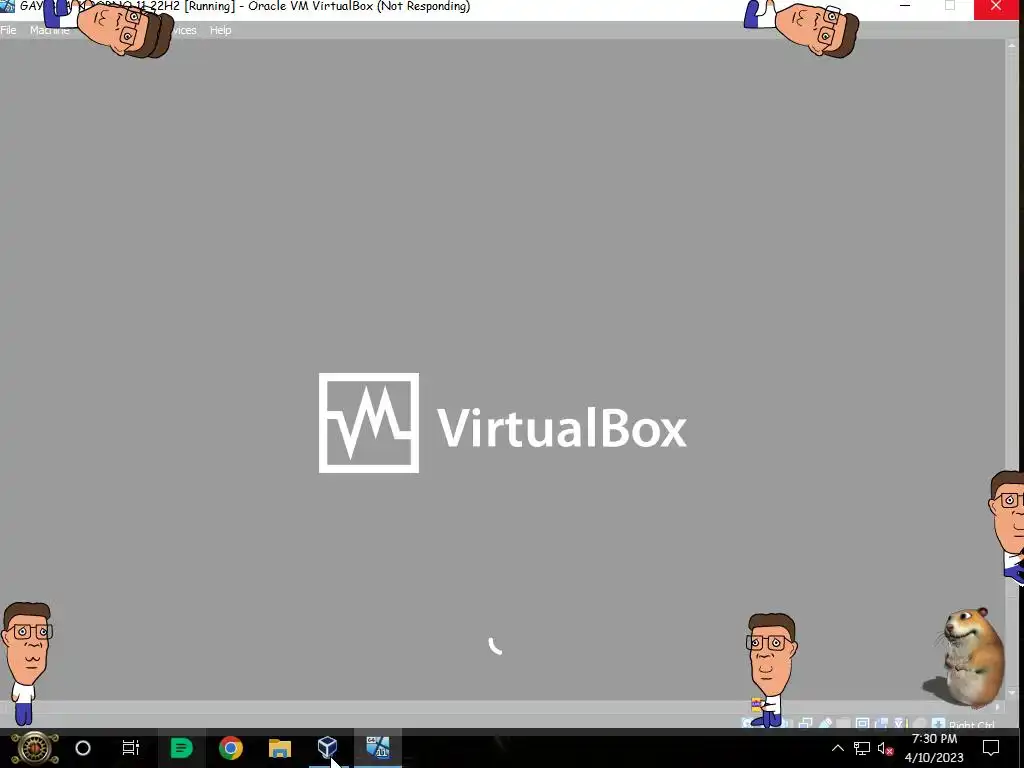Open the green chat app on taskbar

point(181,748)
